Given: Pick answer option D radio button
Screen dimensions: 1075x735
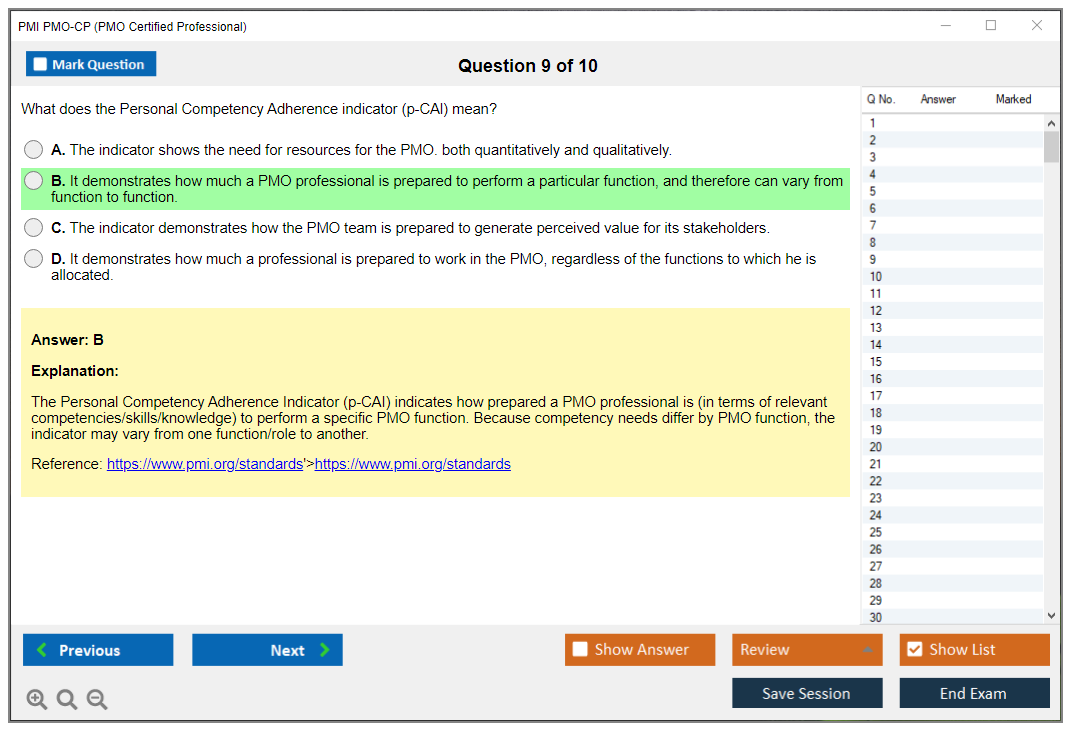Looking at the screenshot, I should pyautogui.click(x=33, y=258).
